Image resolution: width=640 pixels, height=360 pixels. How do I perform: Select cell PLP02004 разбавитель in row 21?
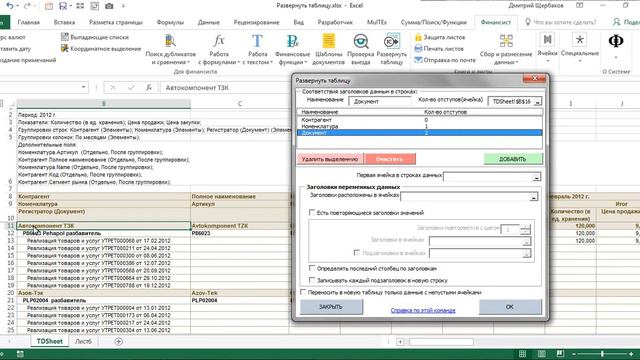tap(104, 300)
